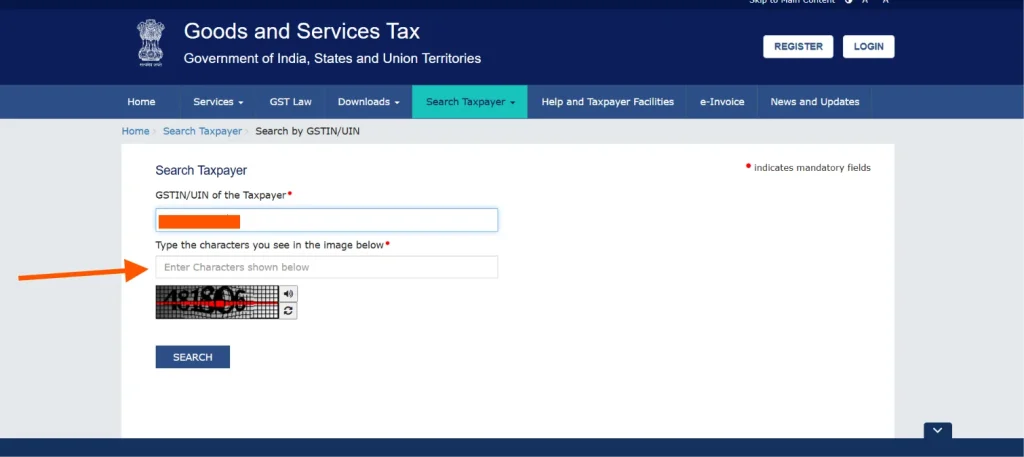Image resolution: width=1024 pixels, height=457 pixels.
Task: Click the Type the characters you see label
Action: pyautogui.click(x=270, y=245)
